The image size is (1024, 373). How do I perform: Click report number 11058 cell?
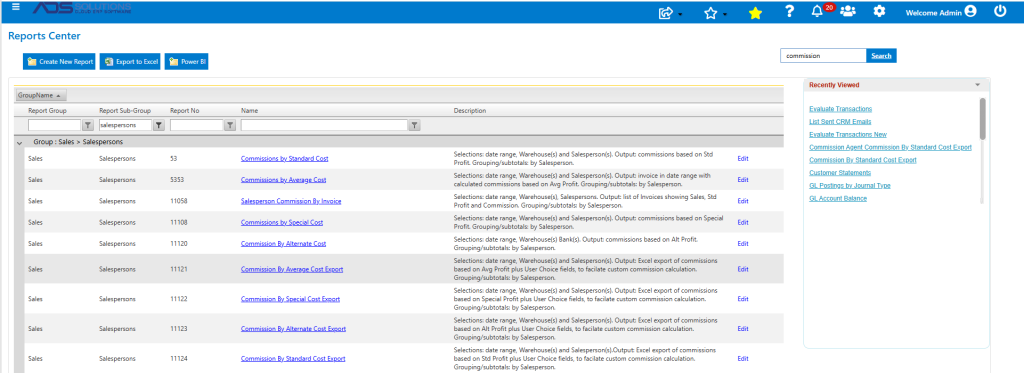179,201
